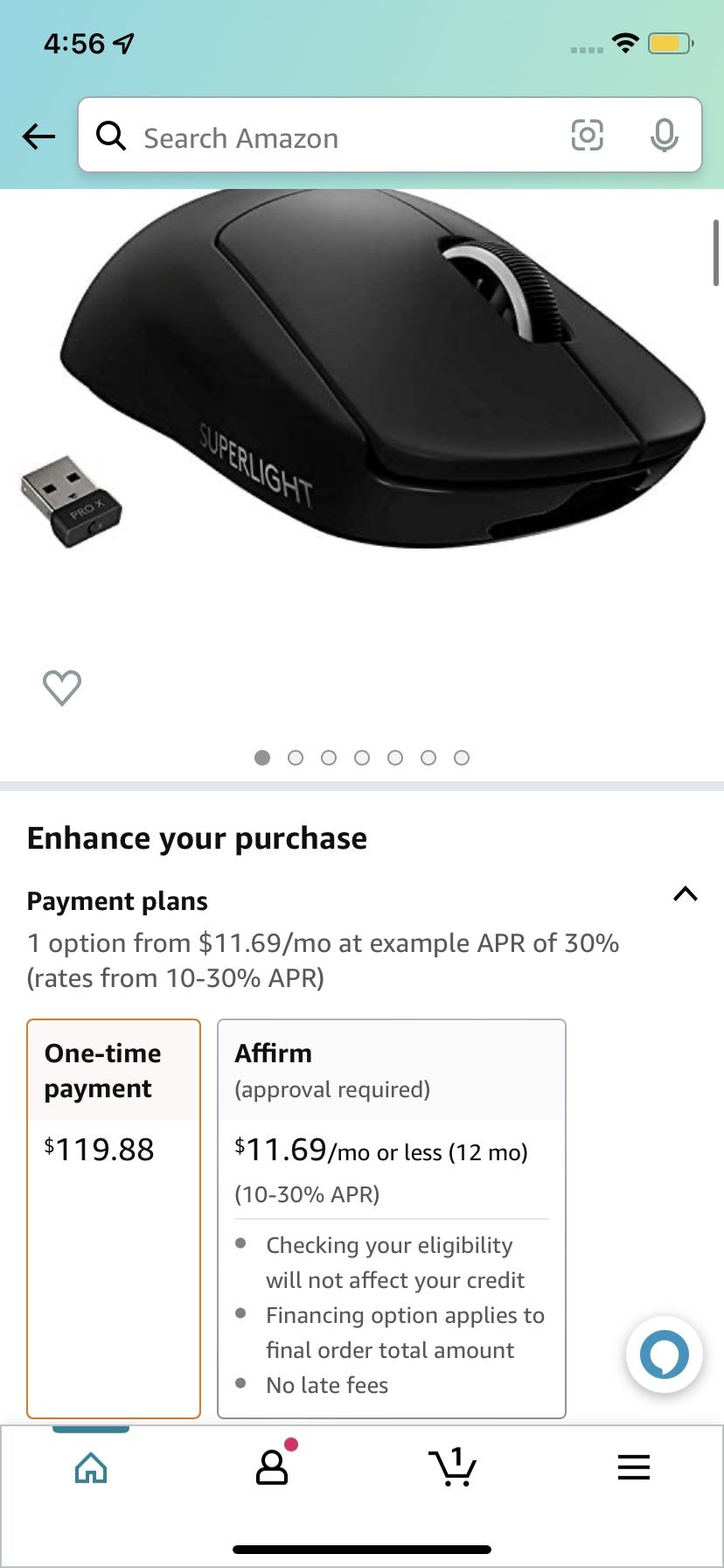Click the page scrollbar handle
Image resolution: width=724 pixels, height=1568 pixels.
[716, 254]
